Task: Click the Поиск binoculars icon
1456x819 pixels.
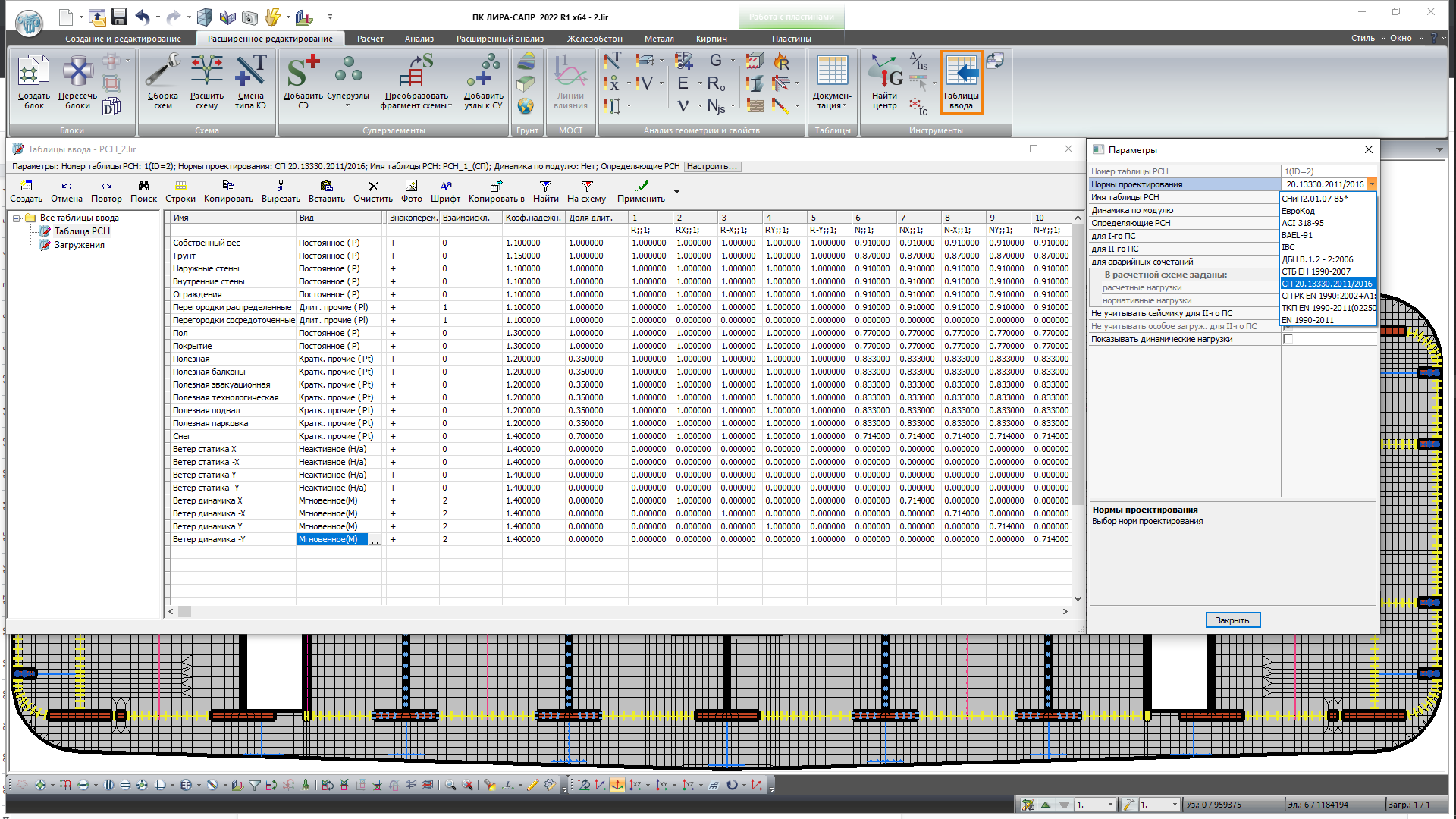Action: coord(143,187)
